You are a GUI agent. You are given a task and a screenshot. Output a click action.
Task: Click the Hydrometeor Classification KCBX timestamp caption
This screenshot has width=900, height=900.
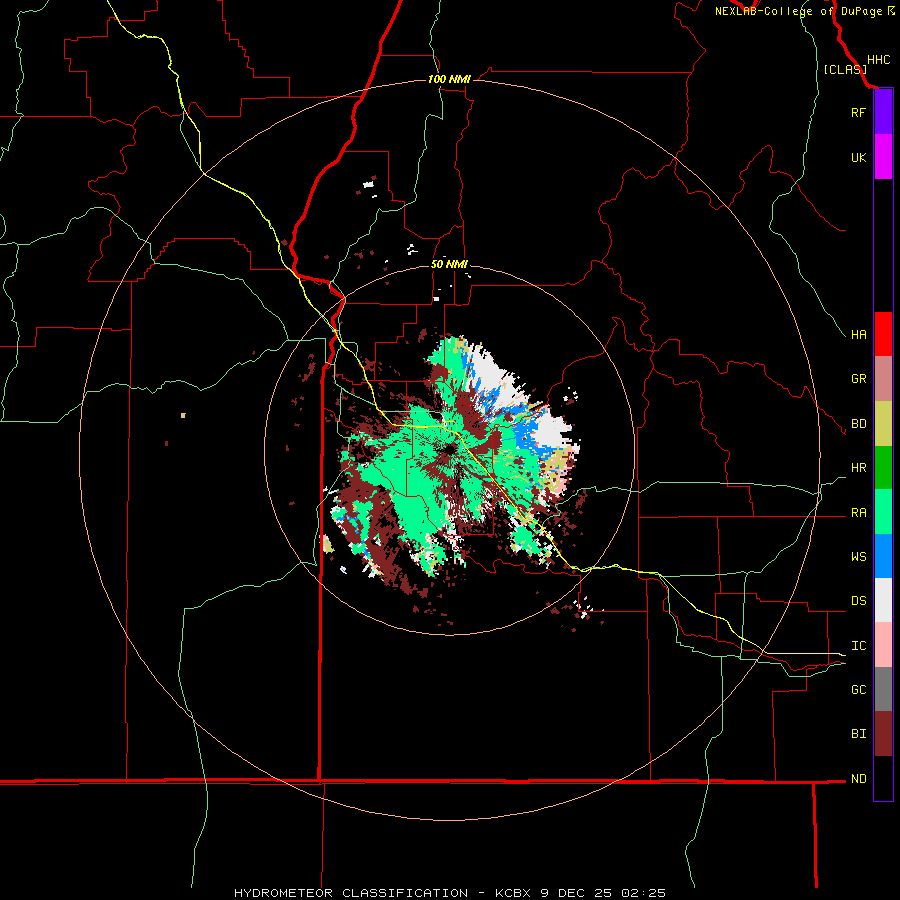click(x=450, y=893)
